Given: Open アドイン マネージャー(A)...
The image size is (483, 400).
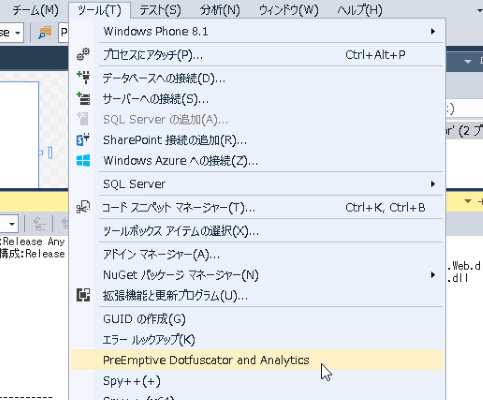Looking at the screenshot, I should (257, 255).
